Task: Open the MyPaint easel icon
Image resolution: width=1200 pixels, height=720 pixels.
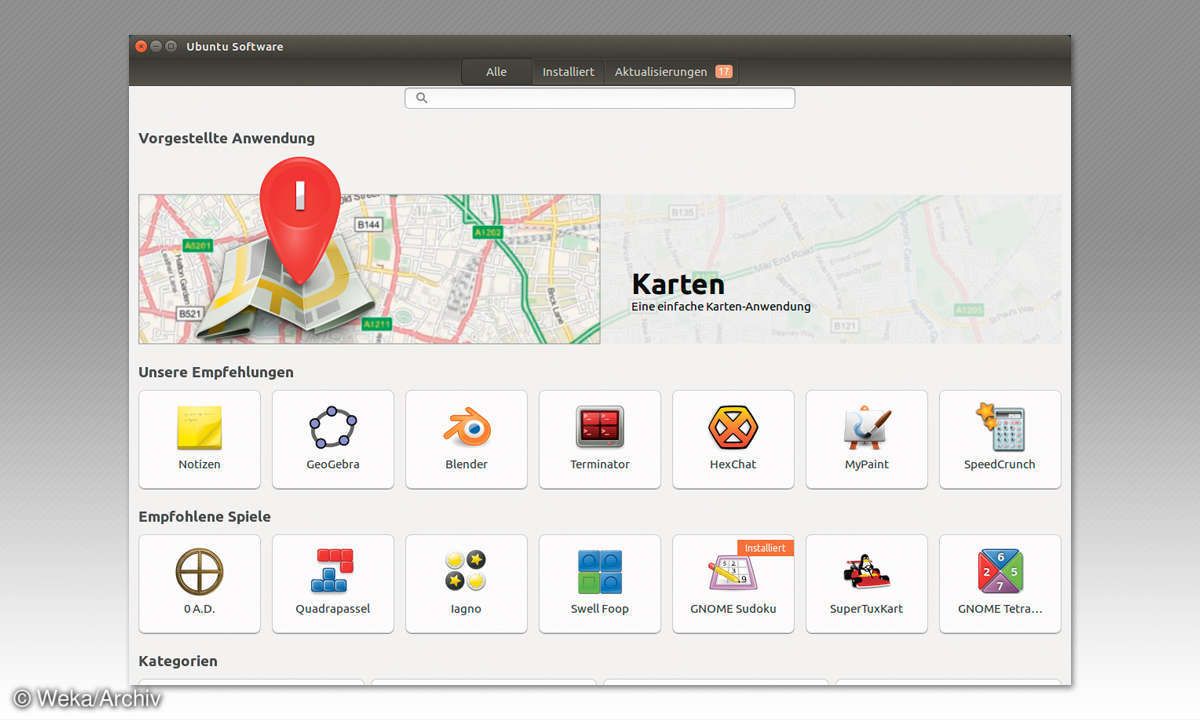Action: click(866, 428)
